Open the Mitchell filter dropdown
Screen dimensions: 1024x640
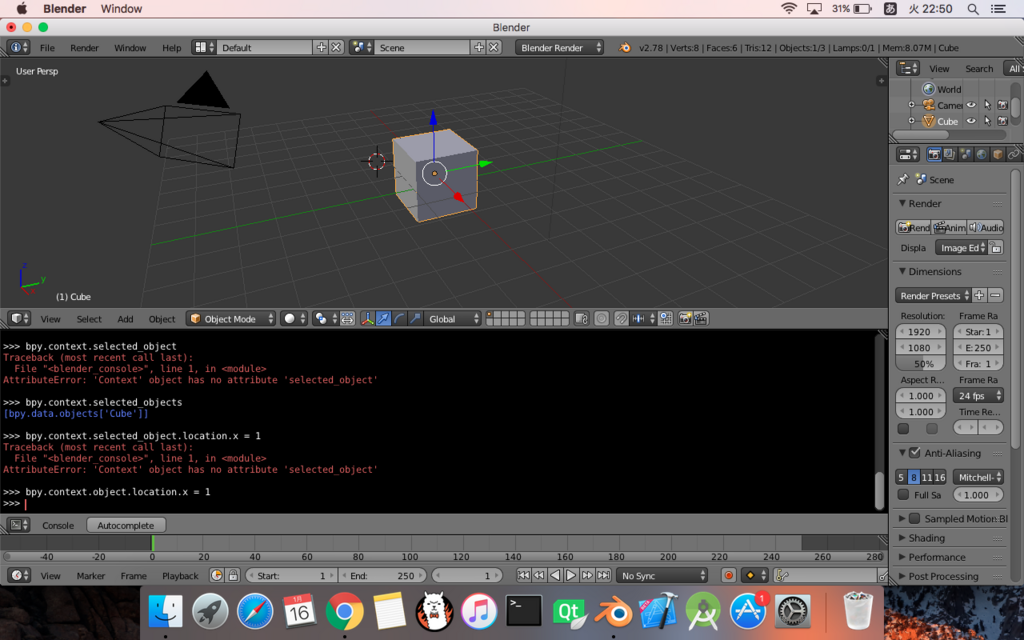[978, 477]
